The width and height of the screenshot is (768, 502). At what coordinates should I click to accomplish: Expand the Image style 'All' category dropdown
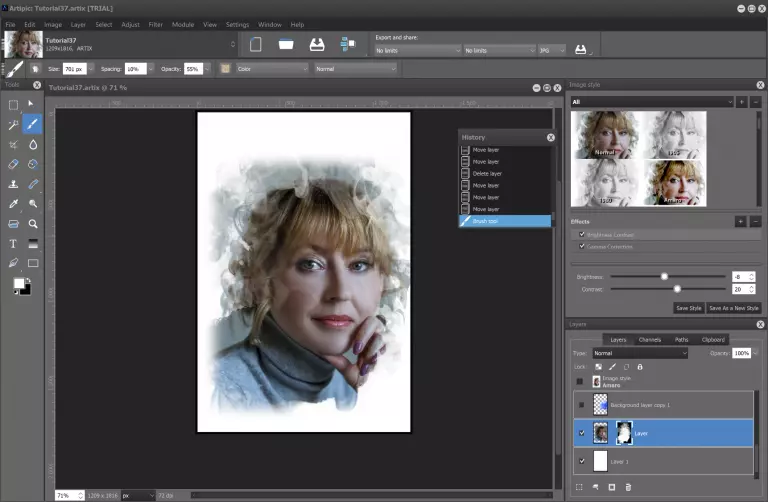pyautogui.click(x=652, y=102)
